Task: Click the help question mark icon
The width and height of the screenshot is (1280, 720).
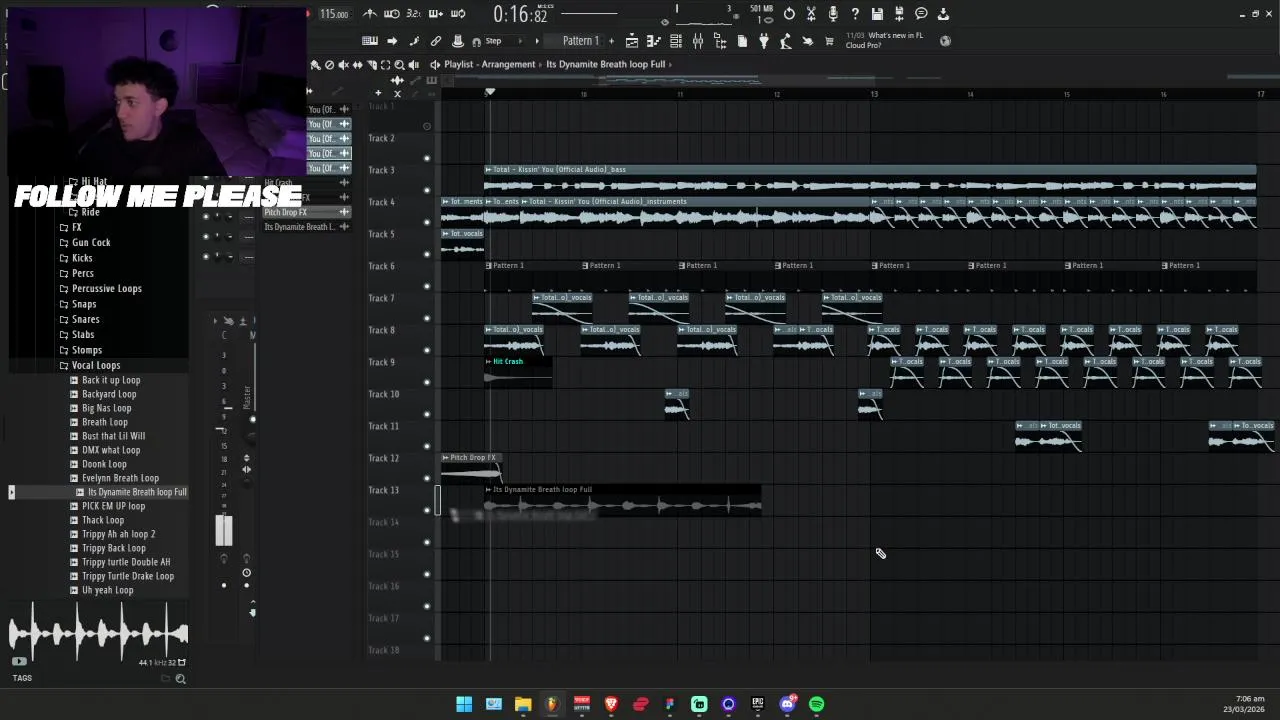Action: point(855,14)
